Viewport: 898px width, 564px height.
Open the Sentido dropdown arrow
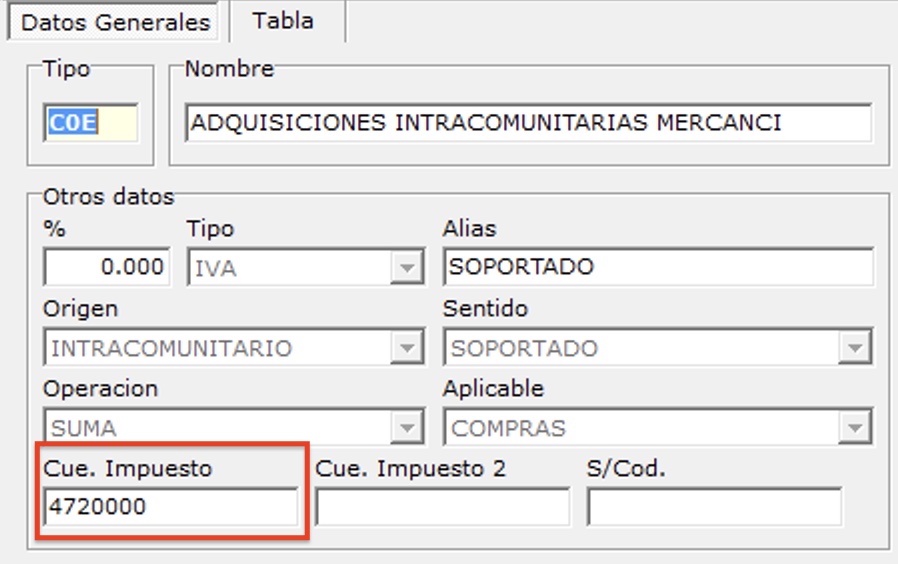point(853,348)
